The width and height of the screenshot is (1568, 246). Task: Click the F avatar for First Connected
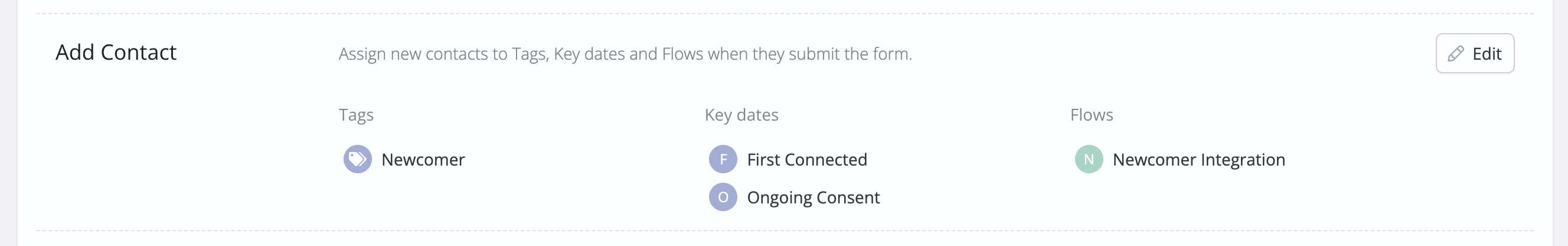(x=723, y=158)
